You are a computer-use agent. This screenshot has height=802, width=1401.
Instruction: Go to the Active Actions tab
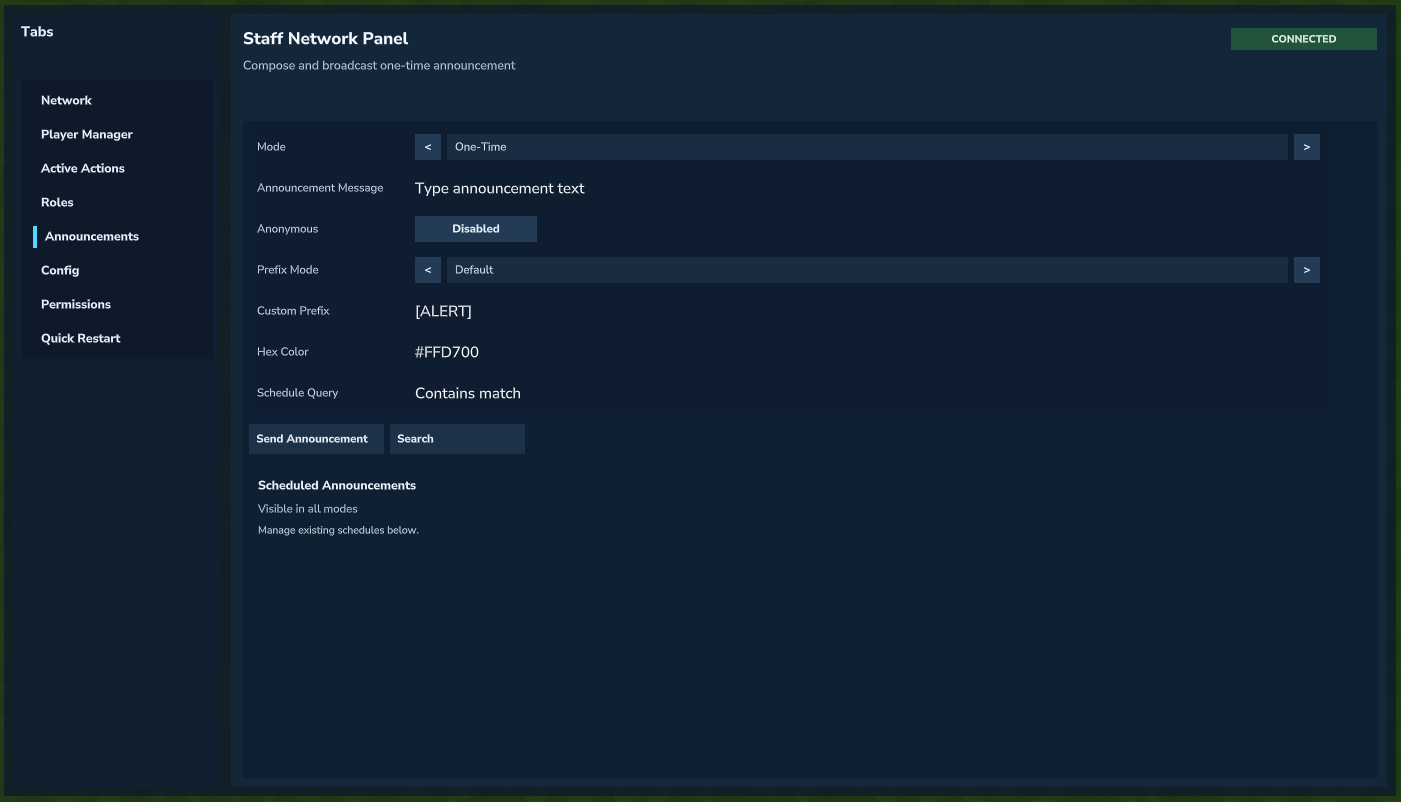point(83,169)
